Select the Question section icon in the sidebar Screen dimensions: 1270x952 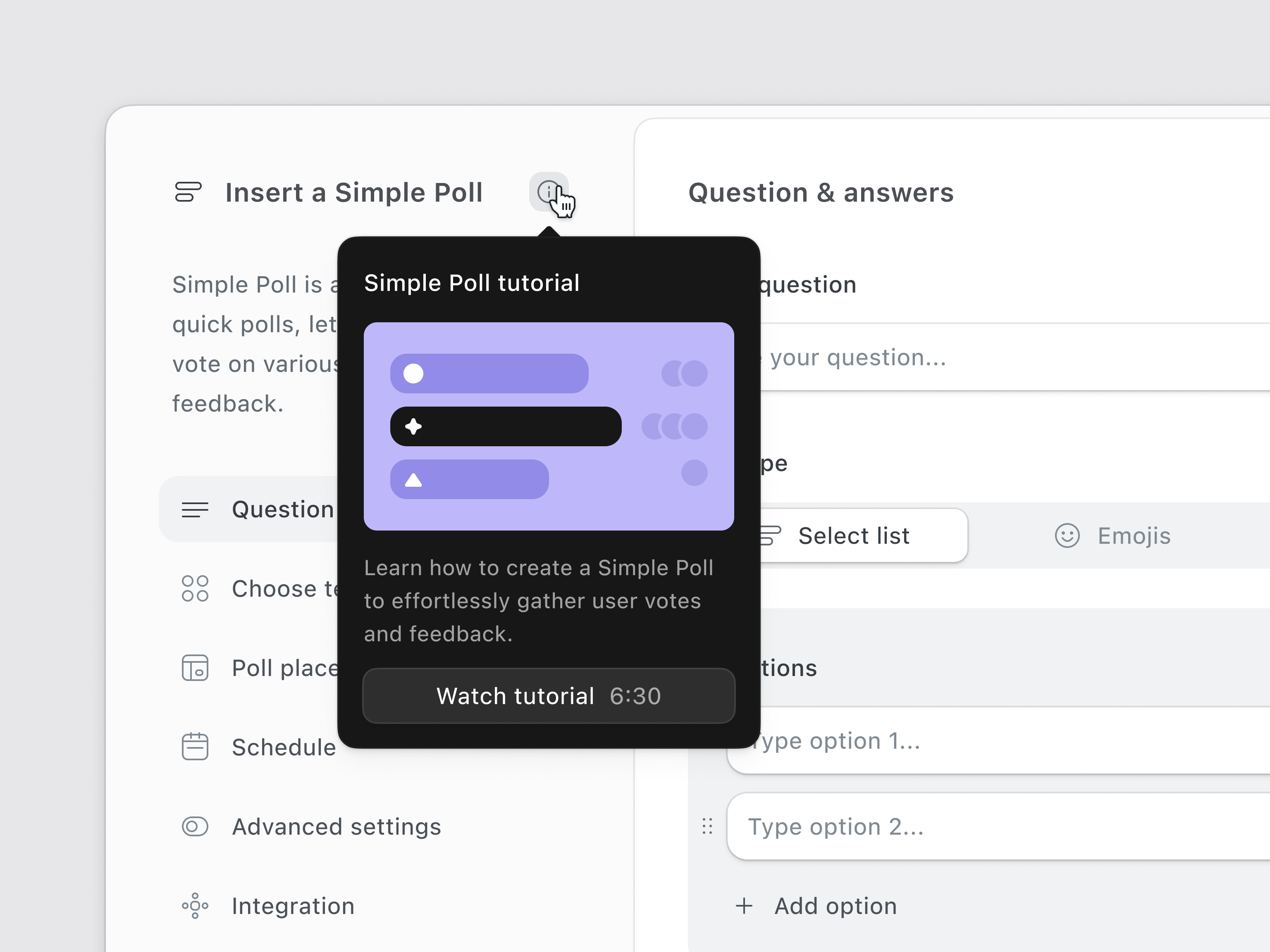point(195,509)
